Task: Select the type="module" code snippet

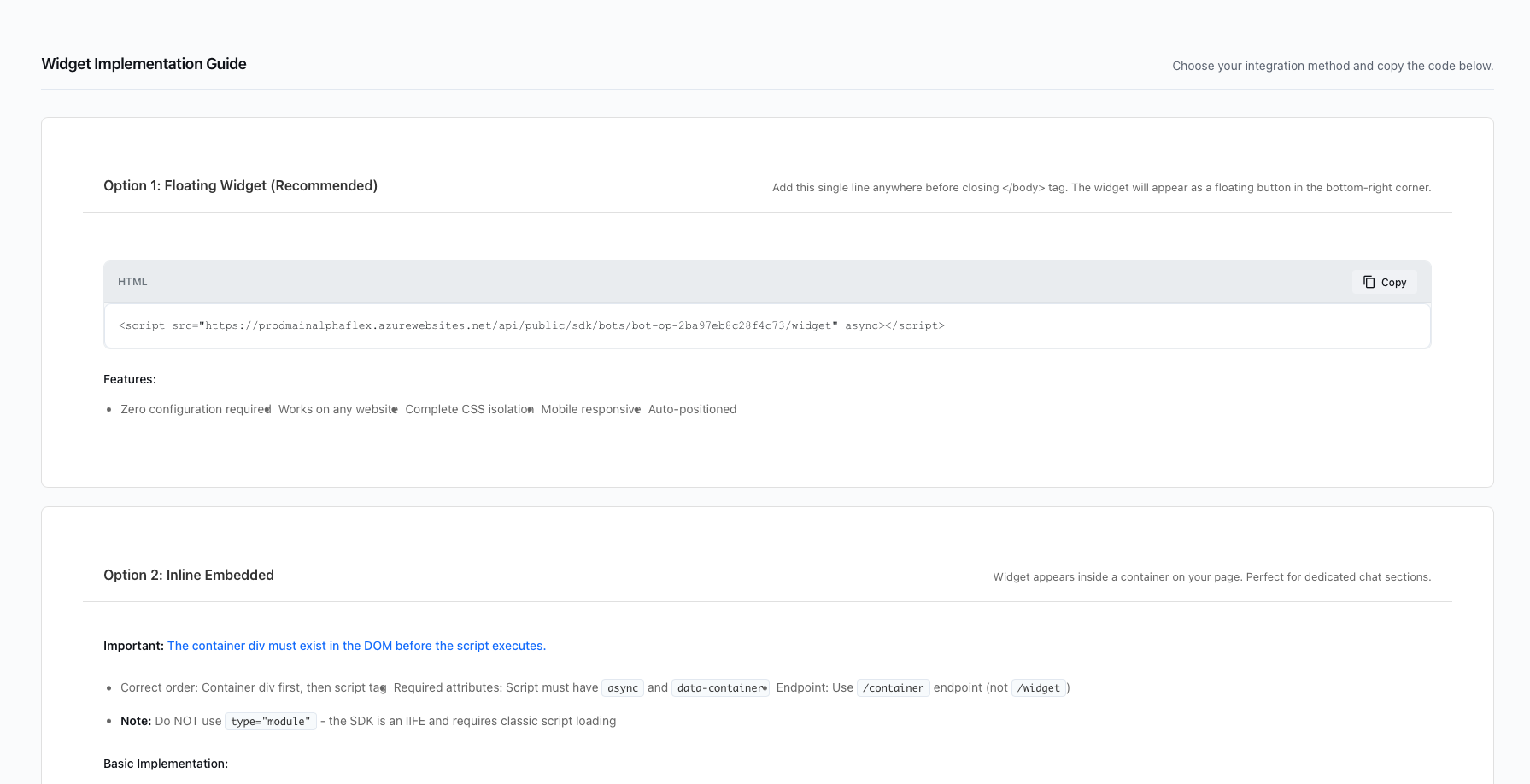Action: click(x=270, y=721)
